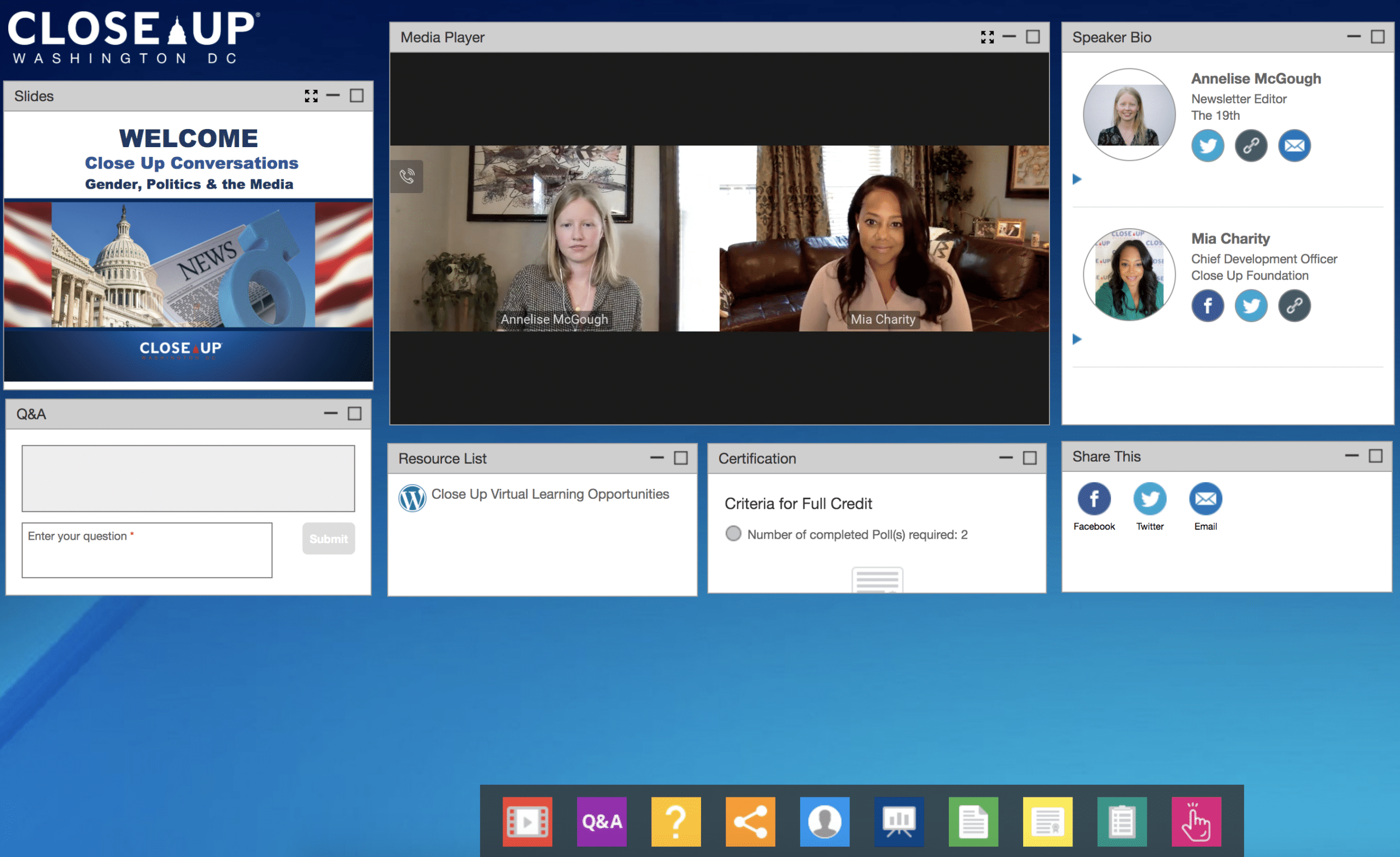Click Annelise McGough's email icon

1294,146
